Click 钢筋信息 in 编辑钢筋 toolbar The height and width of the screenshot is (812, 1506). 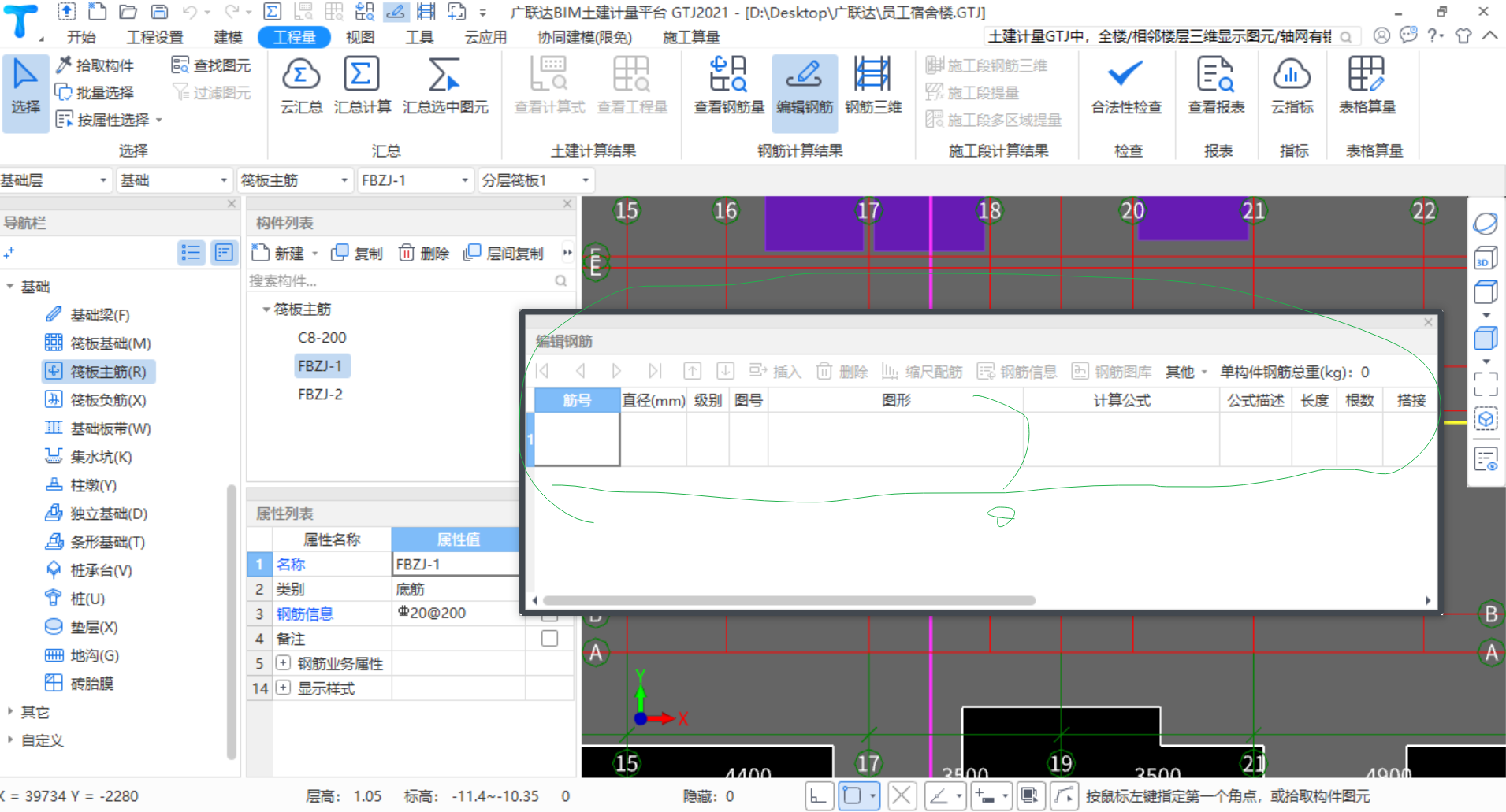tap(1017, 371)
